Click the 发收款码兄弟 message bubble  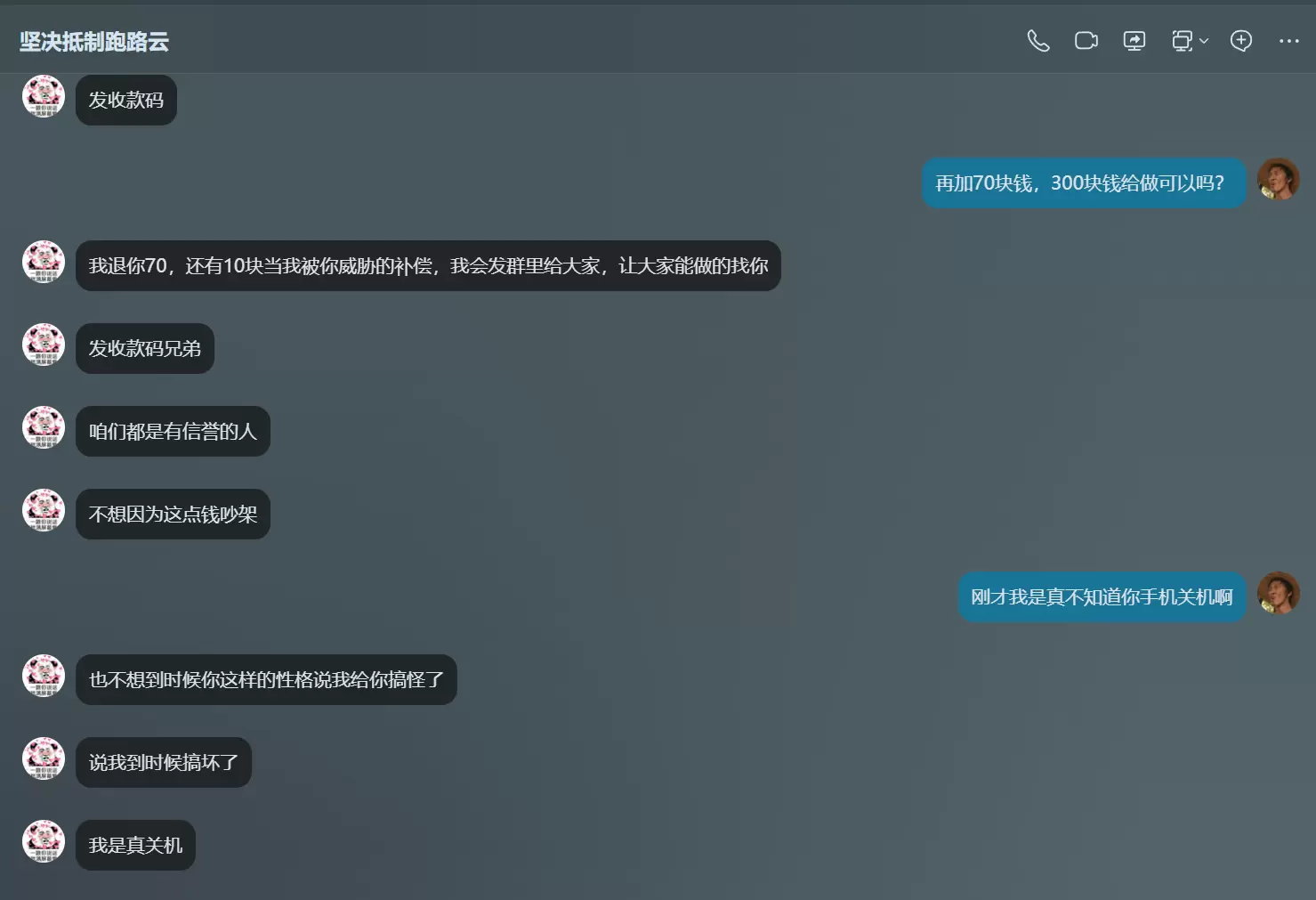(145, 349)
